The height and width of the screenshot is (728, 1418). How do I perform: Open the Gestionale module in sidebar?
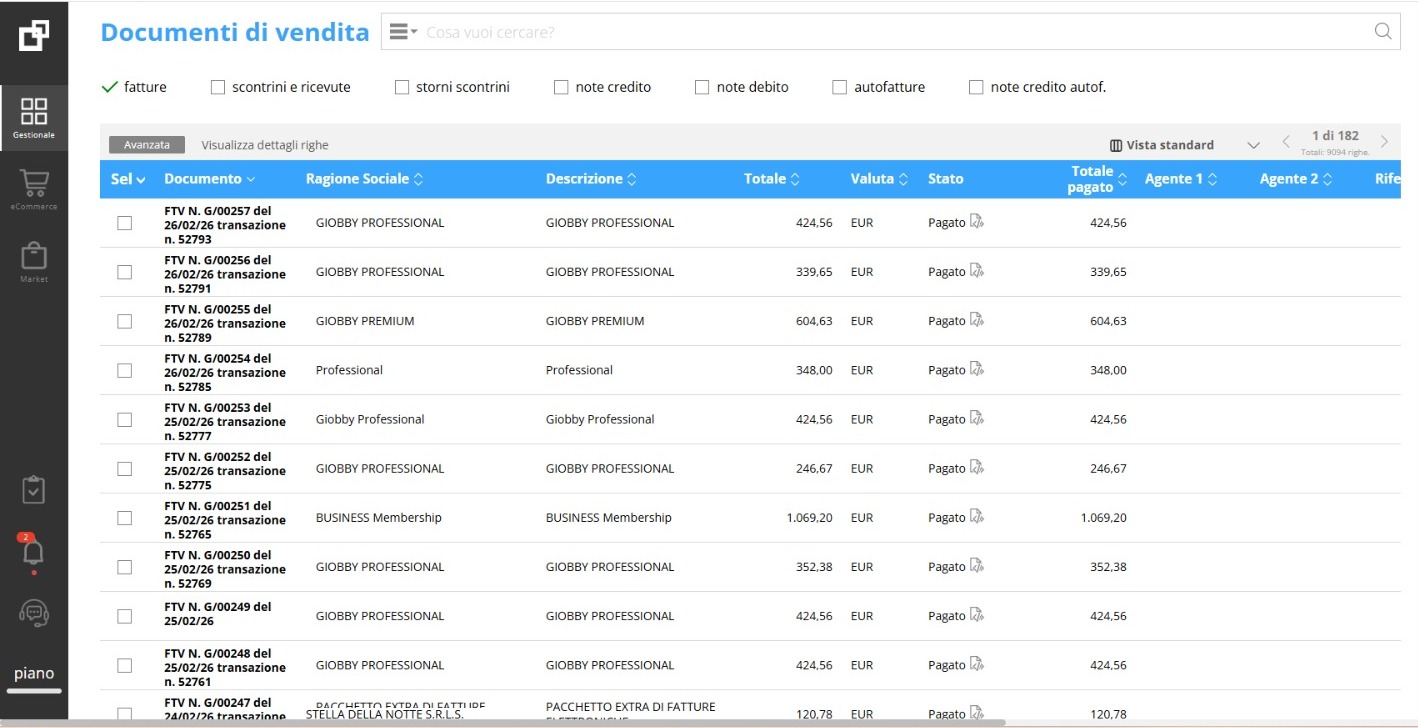34,117
